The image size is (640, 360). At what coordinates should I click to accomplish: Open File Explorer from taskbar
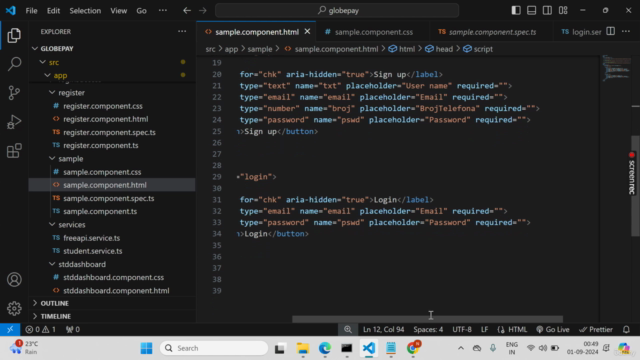coord(303,348)
